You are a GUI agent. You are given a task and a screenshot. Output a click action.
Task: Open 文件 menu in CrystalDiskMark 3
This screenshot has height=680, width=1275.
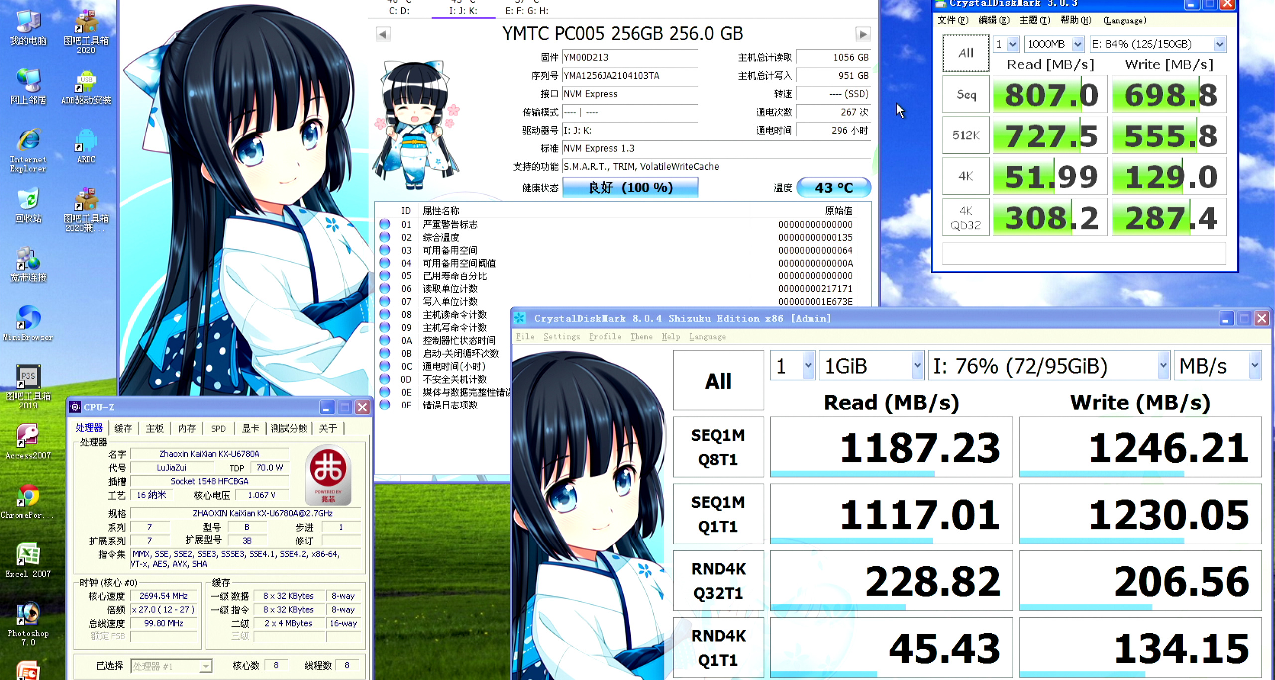click(953, 20)
